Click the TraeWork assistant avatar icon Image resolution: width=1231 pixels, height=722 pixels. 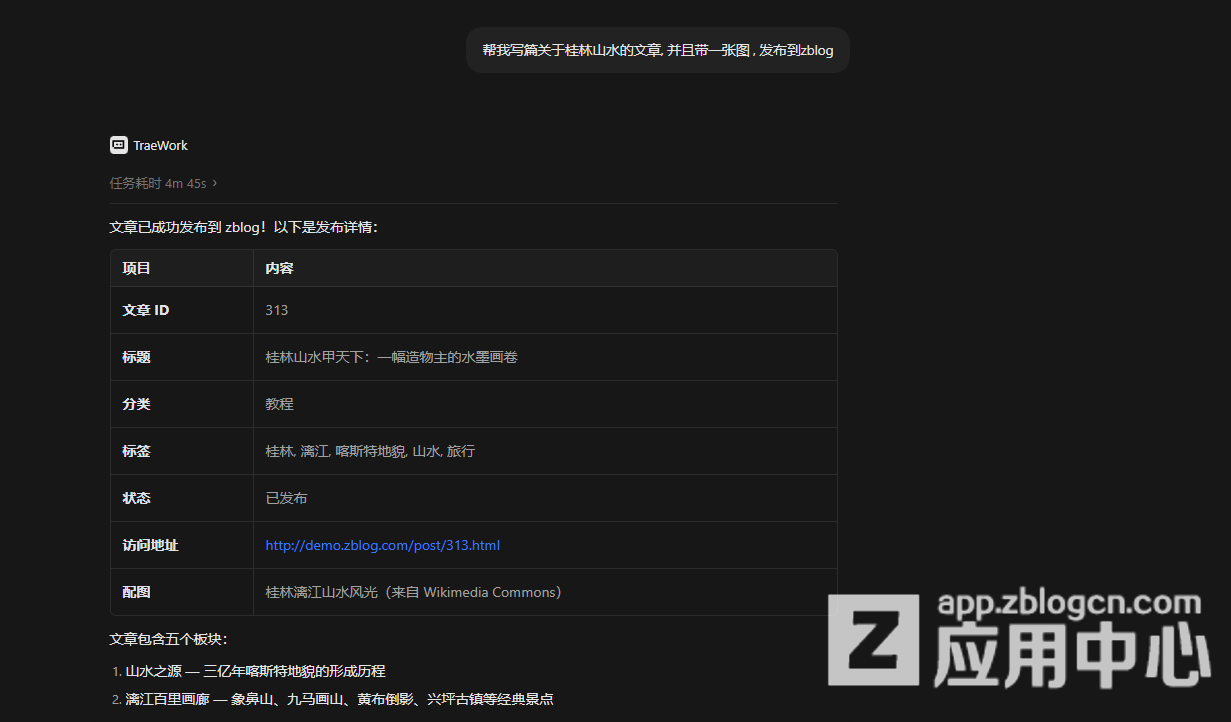point(118,145)
